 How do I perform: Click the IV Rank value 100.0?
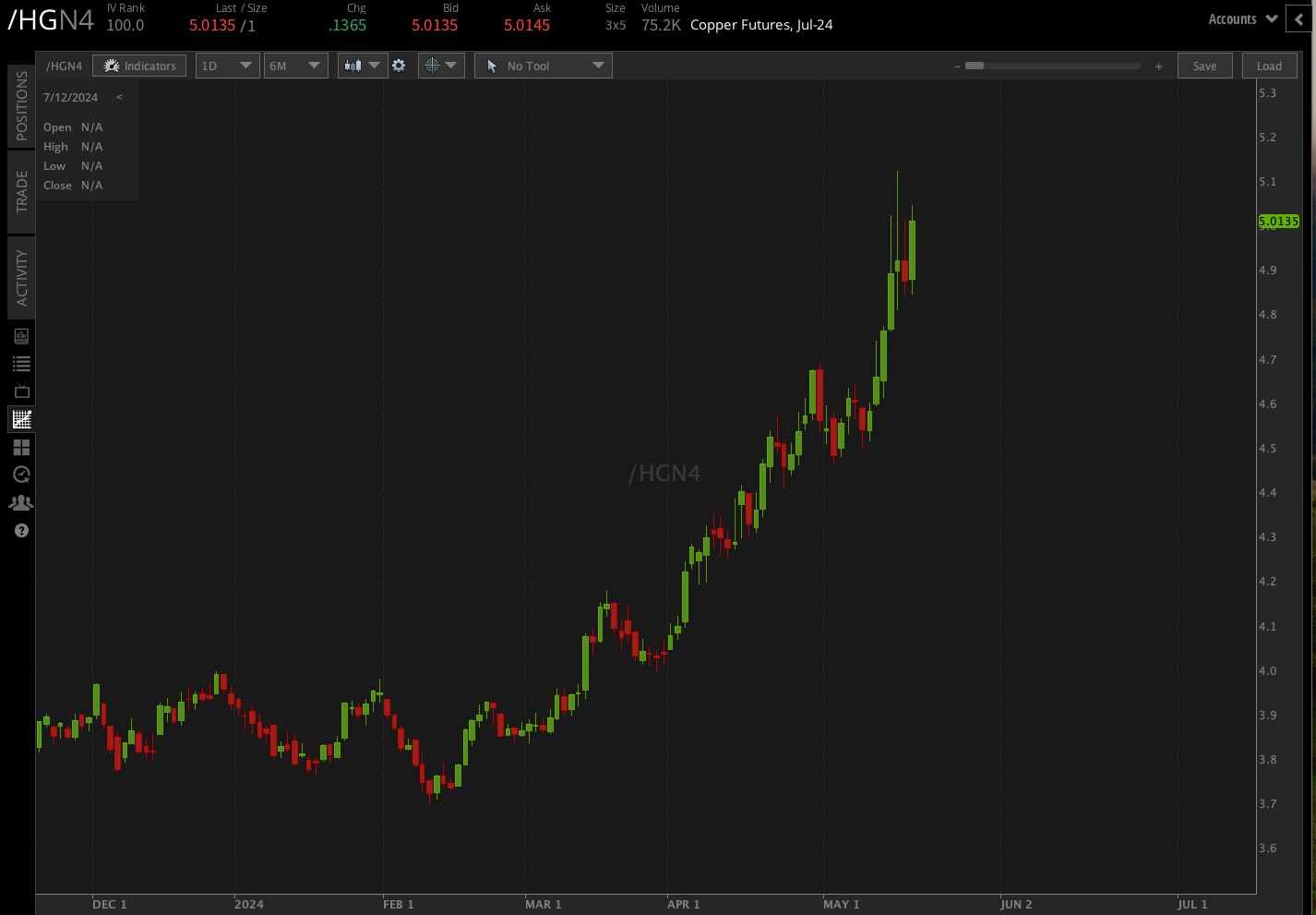click(x=126, y=25)
